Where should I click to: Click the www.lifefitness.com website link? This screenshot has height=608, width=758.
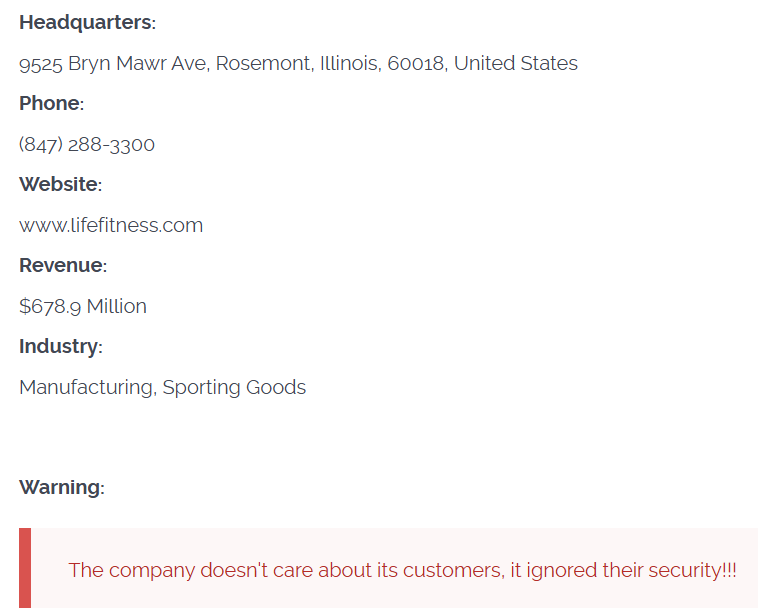tap(111, 225)
